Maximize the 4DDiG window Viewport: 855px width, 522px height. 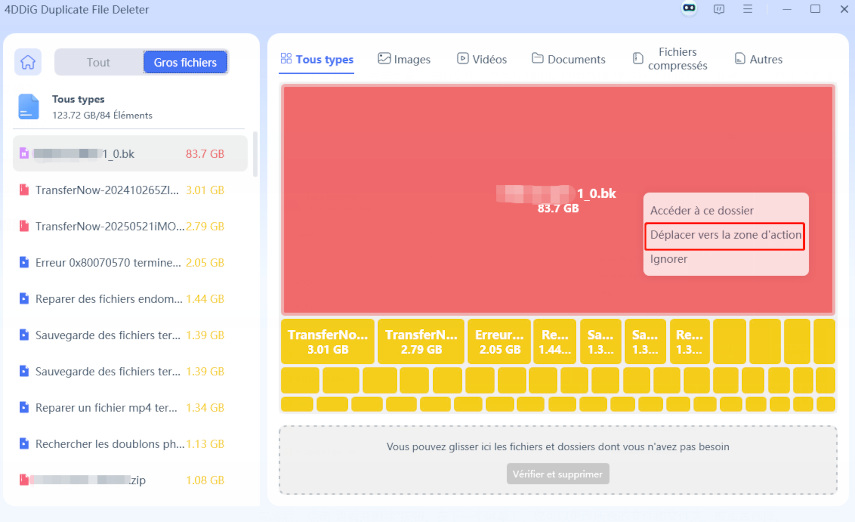[815, 9]
